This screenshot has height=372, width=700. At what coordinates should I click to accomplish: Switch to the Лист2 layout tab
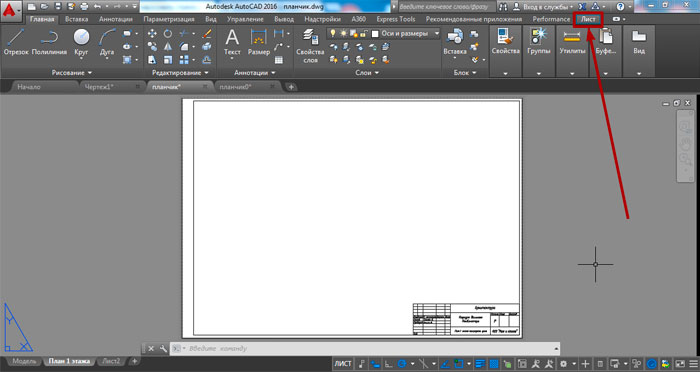[x=111, y=361]
